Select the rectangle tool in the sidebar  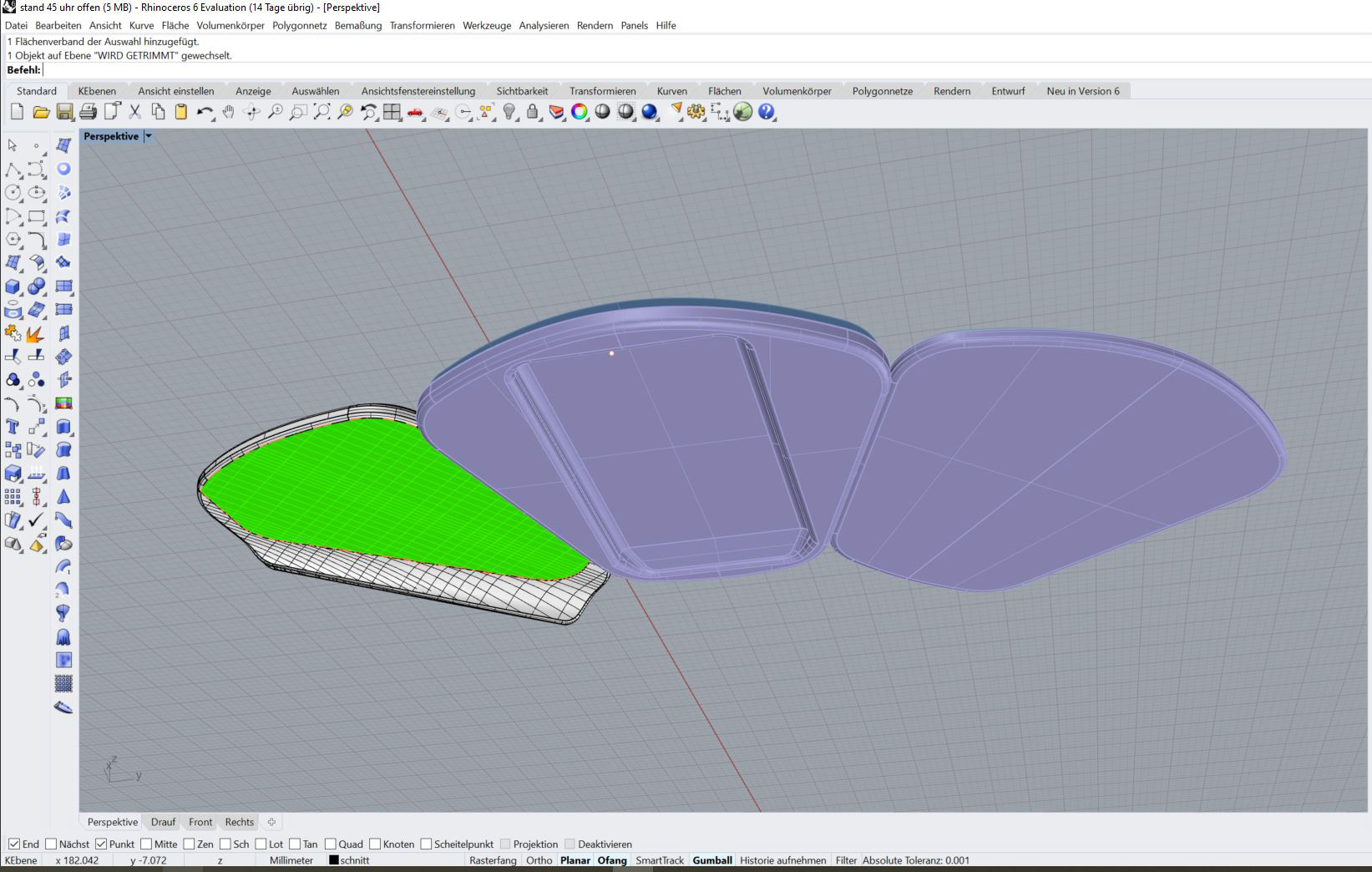coord(37,216)
